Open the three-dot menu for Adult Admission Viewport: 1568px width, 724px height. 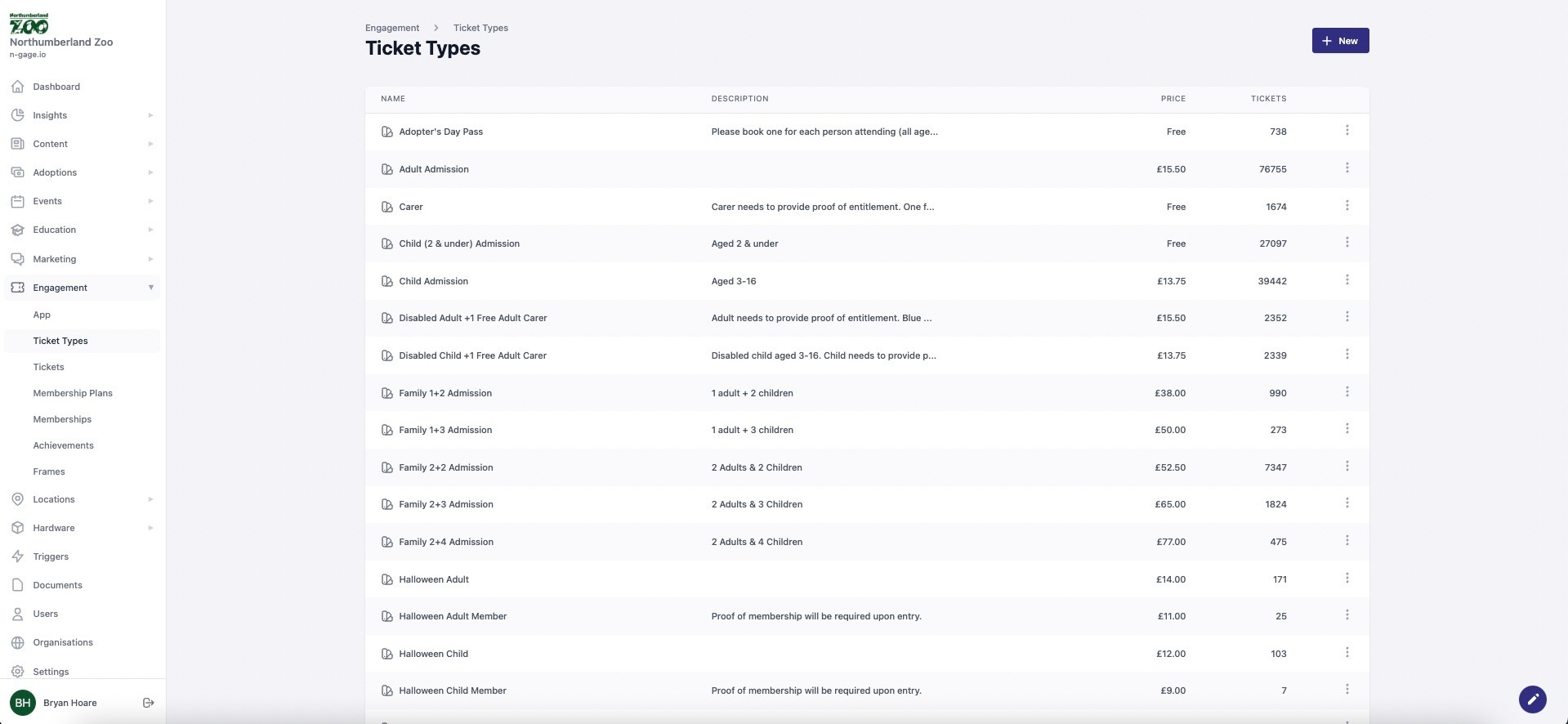pos(1347,168)
